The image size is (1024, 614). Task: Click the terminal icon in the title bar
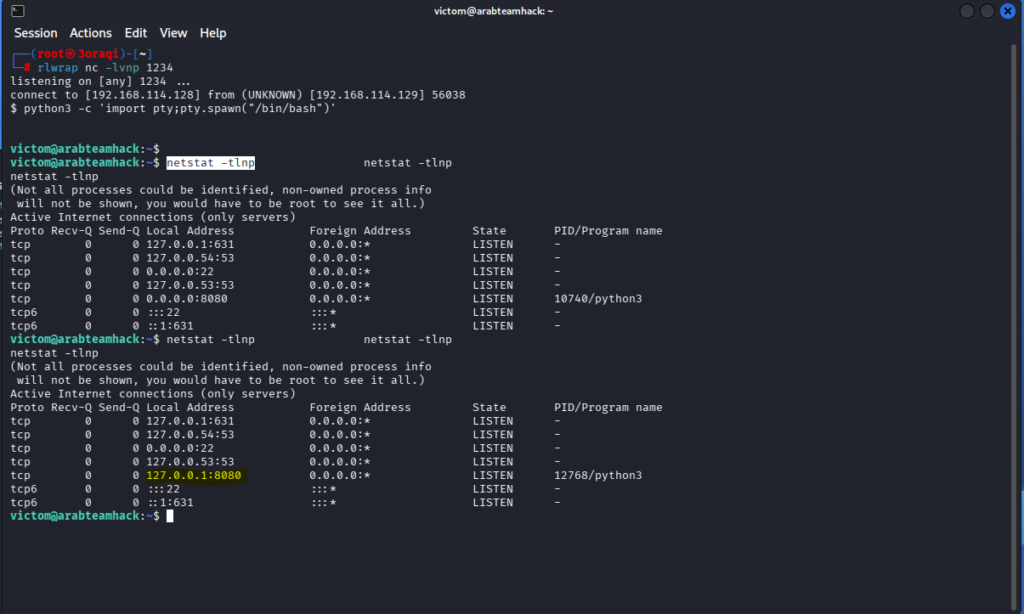tap(17, 11)
